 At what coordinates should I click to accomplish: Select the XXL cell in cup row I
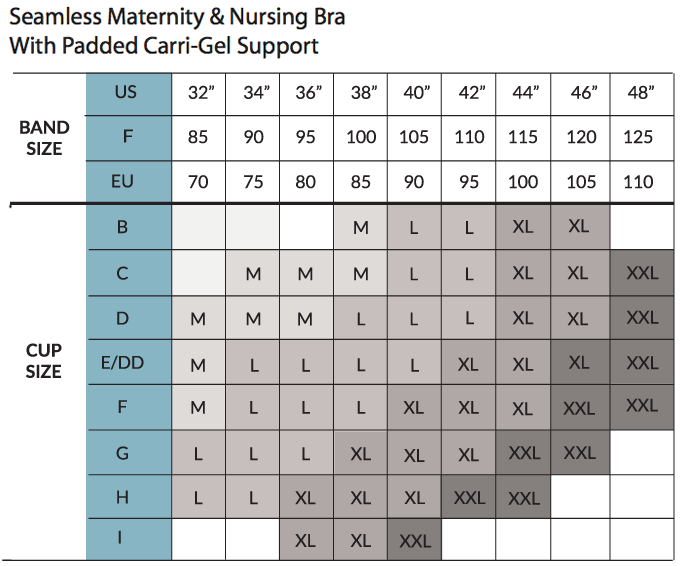(415, 541)
